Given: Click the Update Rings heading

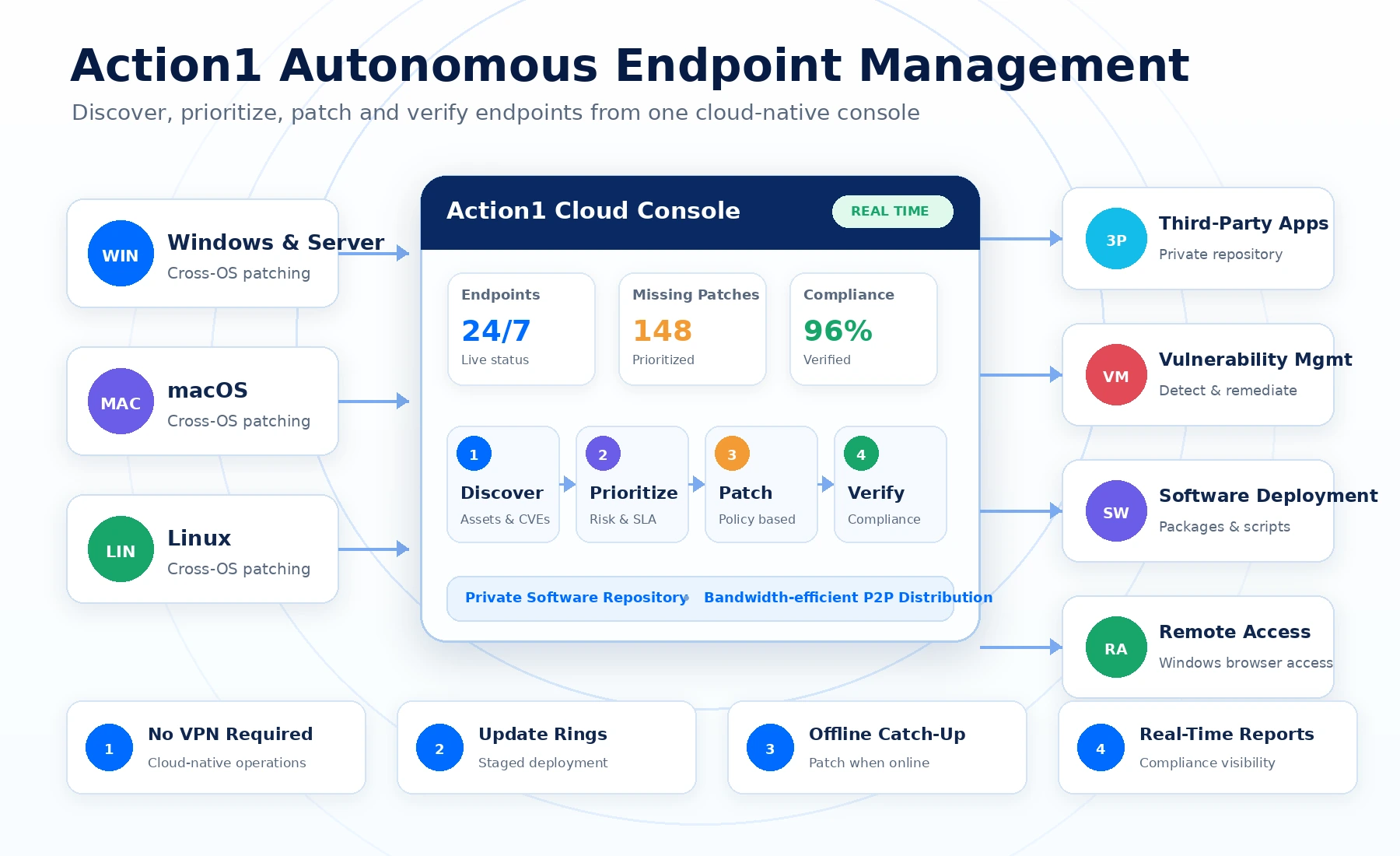Looking at the screenshot, I should (542, 735).
